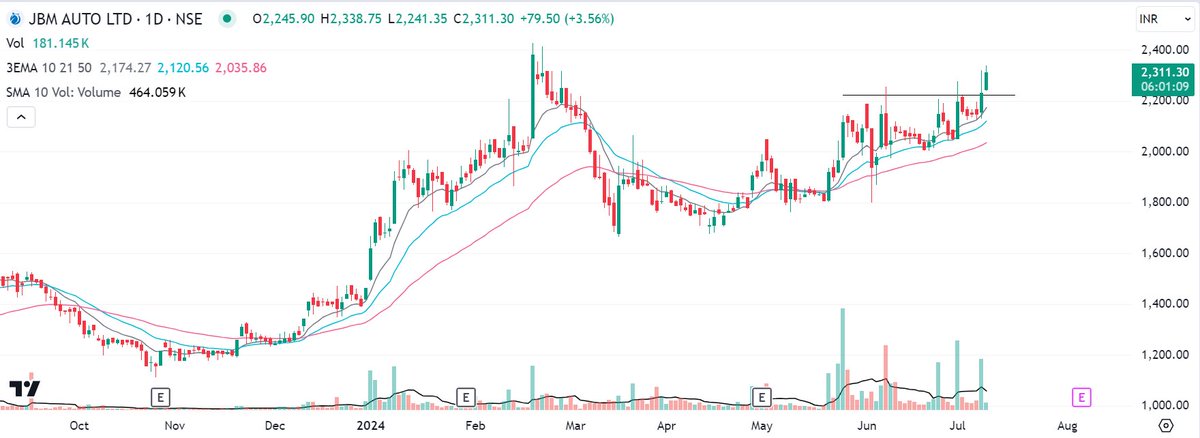Click the current price label 2,311.30

point(1162,72)
